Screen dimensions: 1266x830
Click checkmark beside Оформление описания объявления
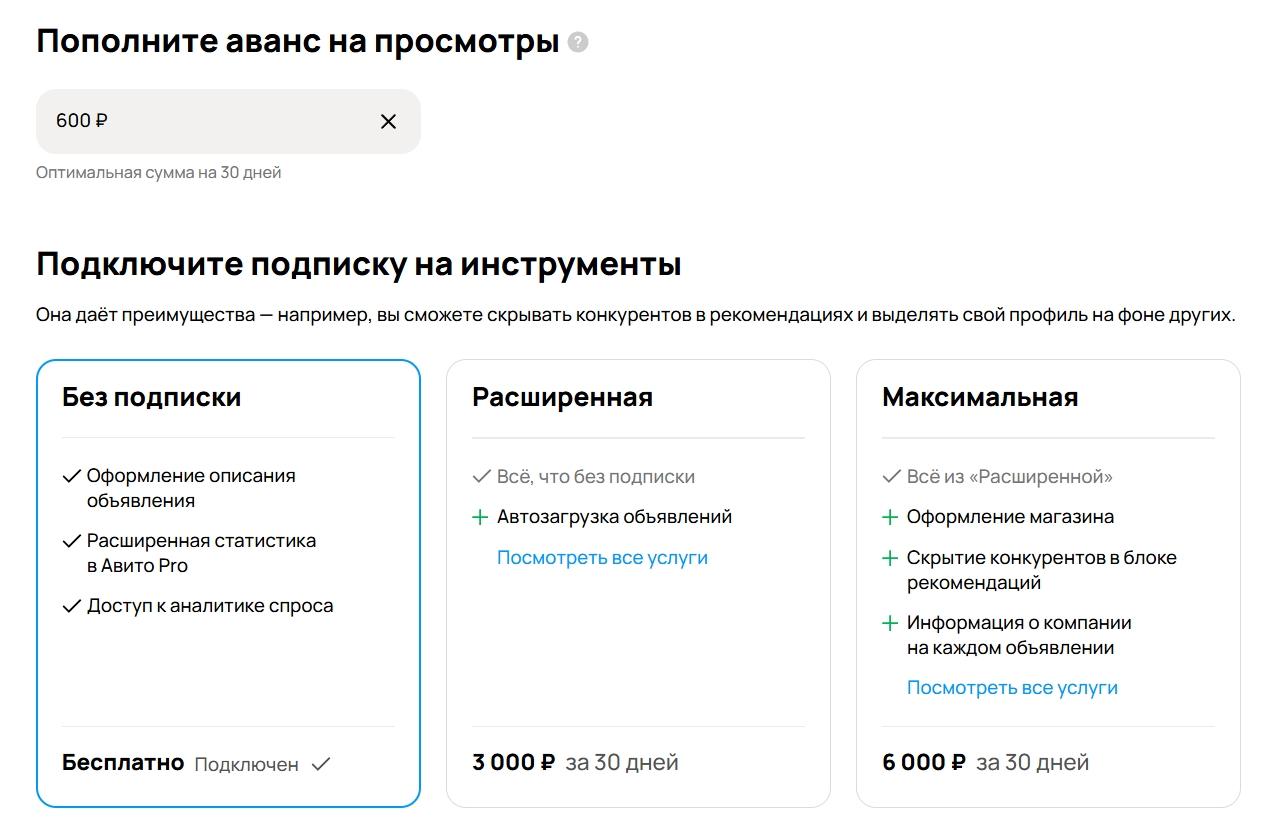tap(71, 476)
